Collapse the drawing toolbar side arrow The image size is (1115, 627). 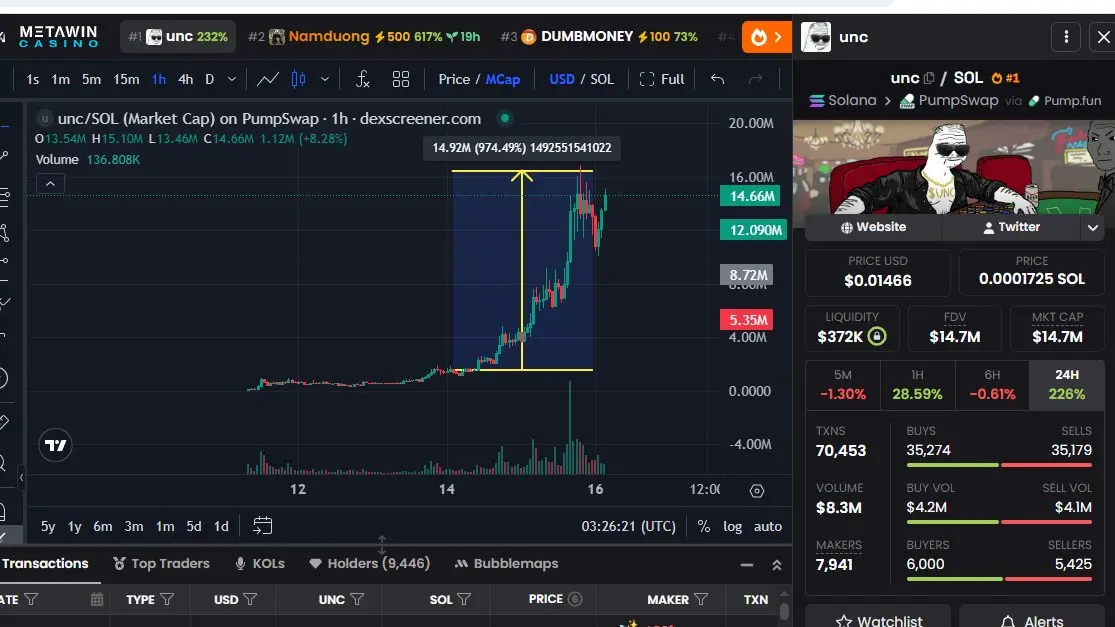pos(21,477)
